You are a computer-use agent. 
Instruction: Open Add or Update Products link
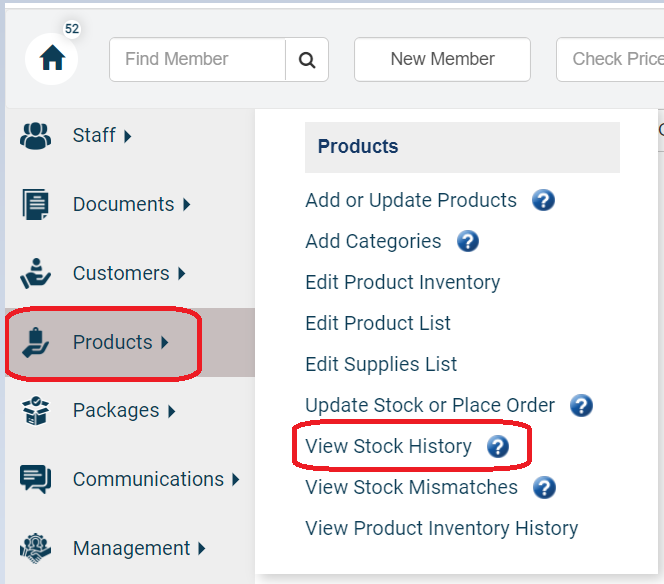point(411,200)
